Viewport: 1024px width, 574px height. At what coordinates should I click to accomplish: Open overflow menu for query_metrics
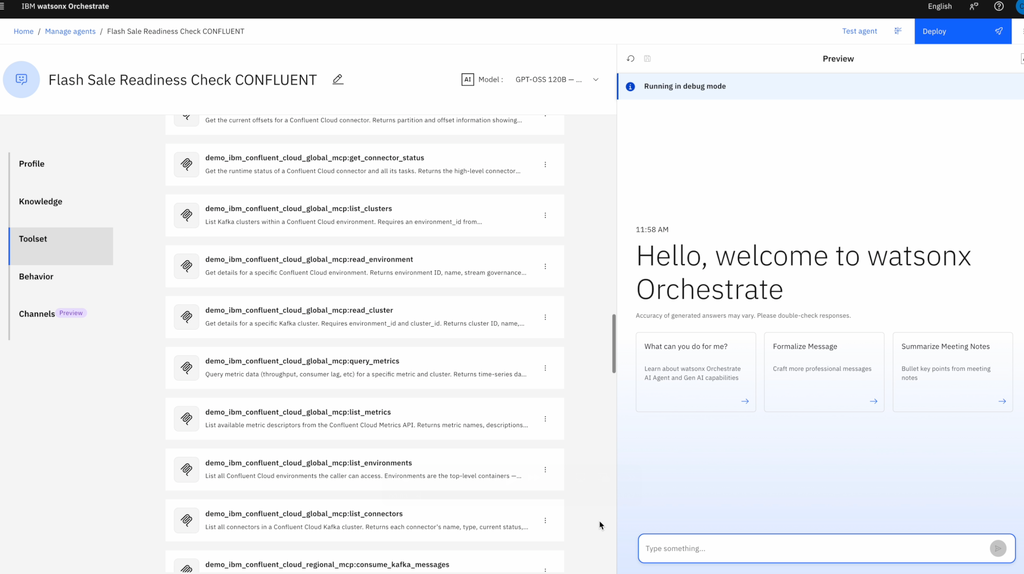click(545, 368)
